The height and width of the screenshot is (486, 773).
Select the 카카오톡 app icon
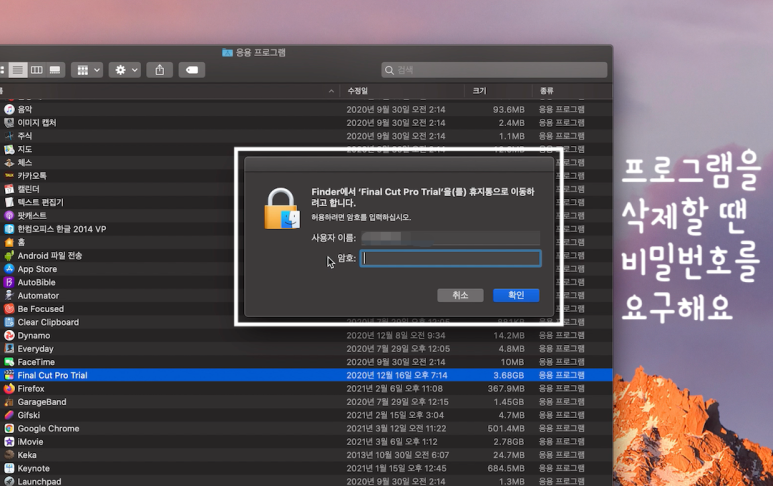9,176
